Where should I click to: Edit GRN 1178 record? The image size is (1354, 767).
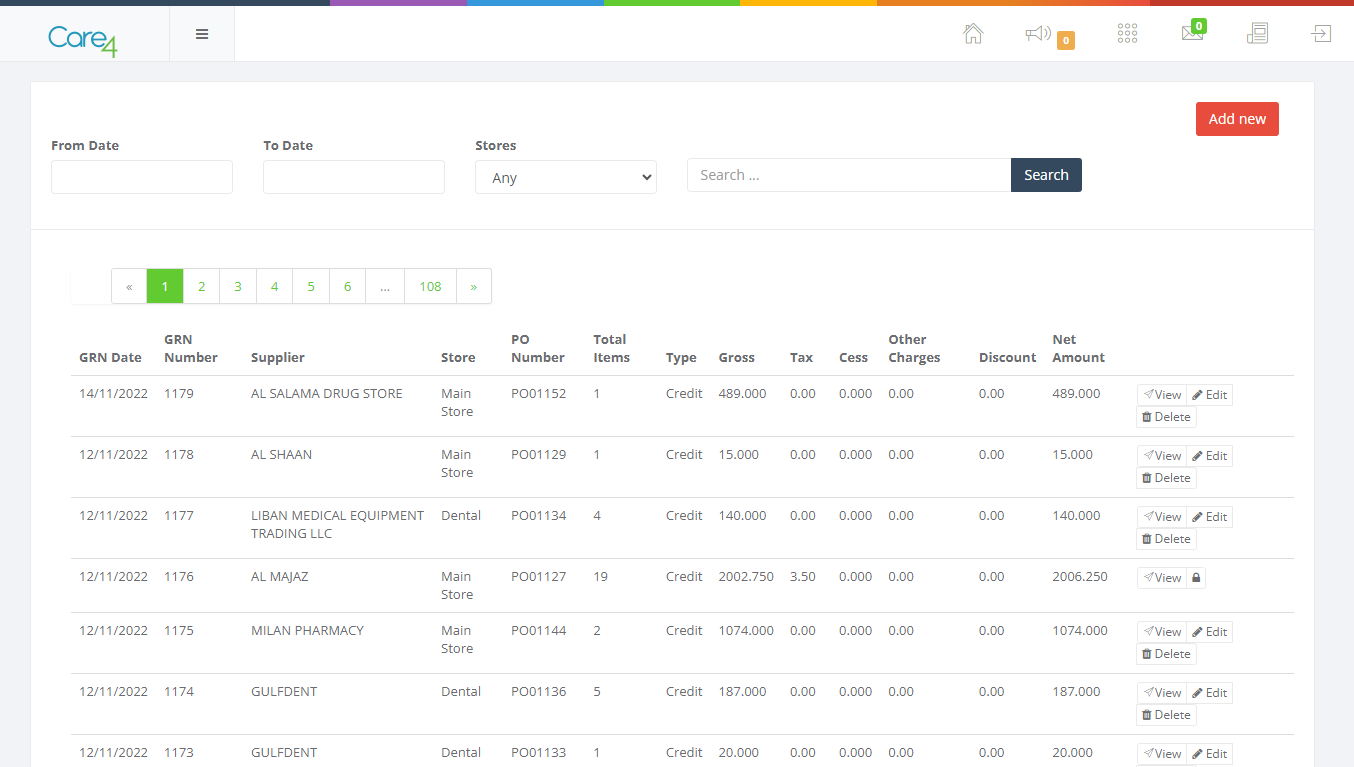[x=1210, y=456]
